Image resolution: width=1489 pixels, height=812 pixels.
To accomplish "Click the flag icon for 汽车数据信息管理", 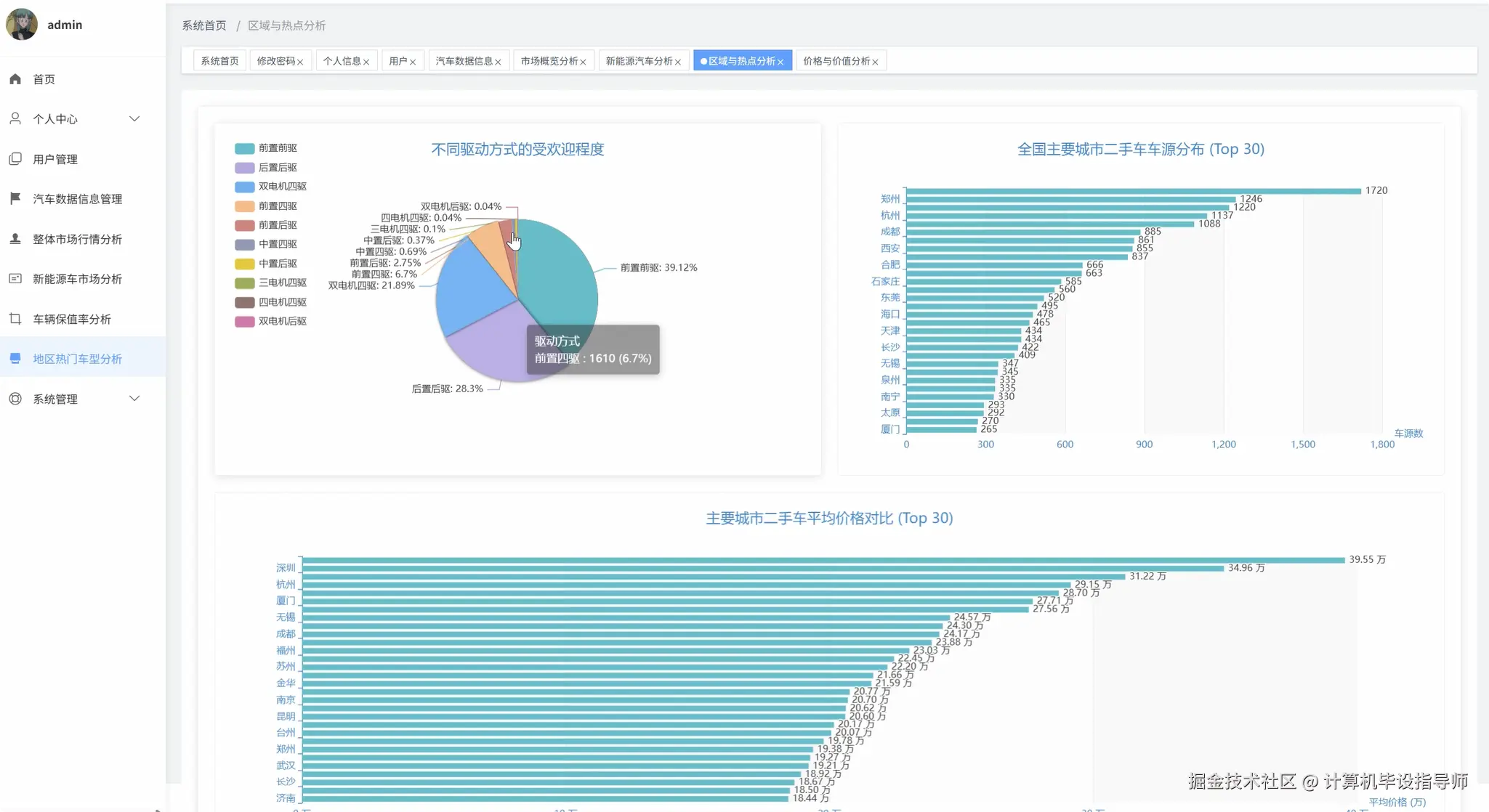I will [15, 198].
